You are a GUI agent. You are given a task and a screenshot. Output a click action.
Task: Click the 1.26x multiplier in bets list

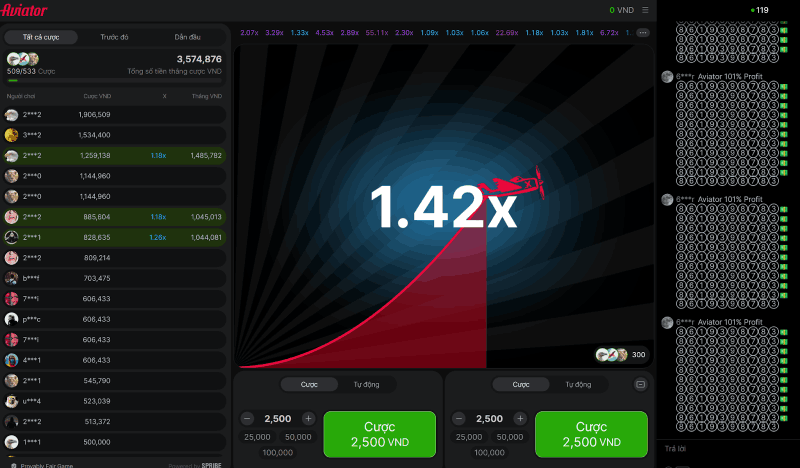pos(158,237)
